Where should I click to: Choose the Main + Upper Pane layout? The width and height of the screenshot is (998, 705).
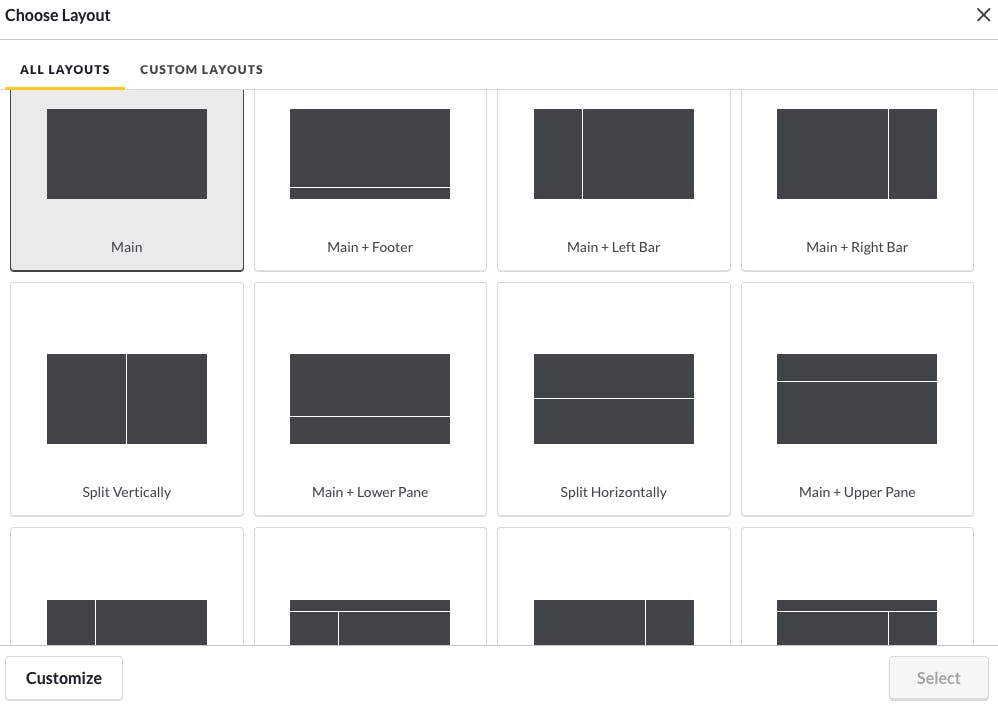(857, 399)
